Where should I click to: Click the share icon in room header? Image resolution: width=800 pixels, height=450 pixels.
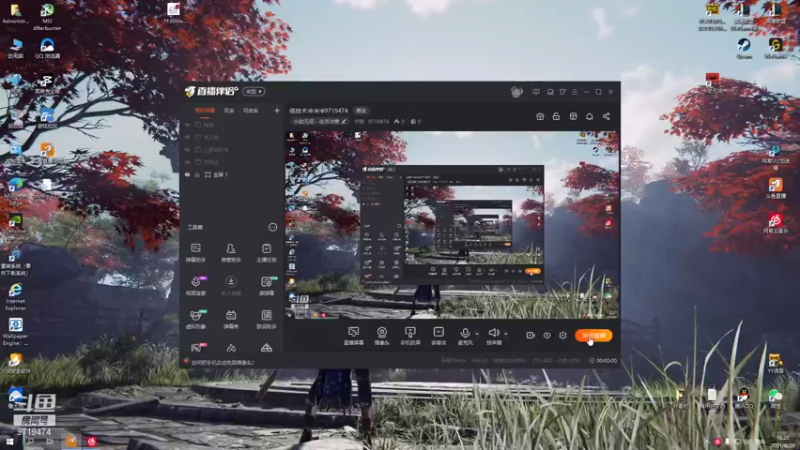pos(606,116)
